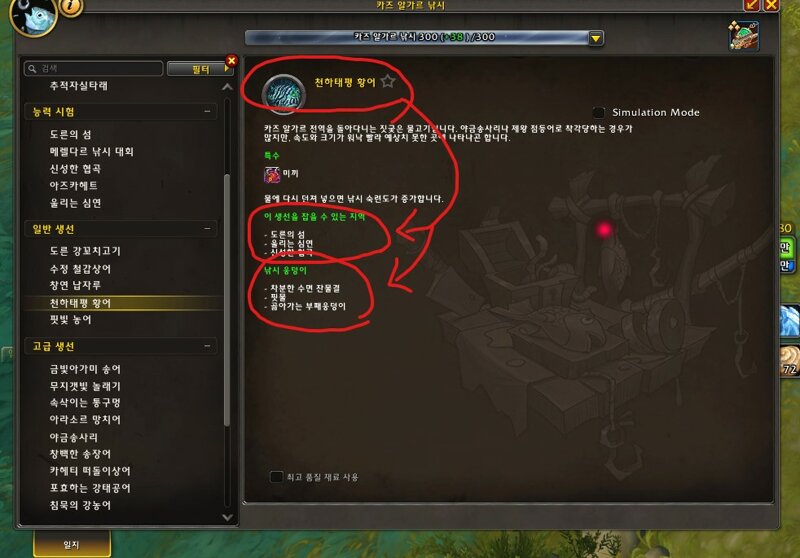Viewport: 800px width, 558px height.
Task: Click in the 검색 search field
Action: pos(93,68)
